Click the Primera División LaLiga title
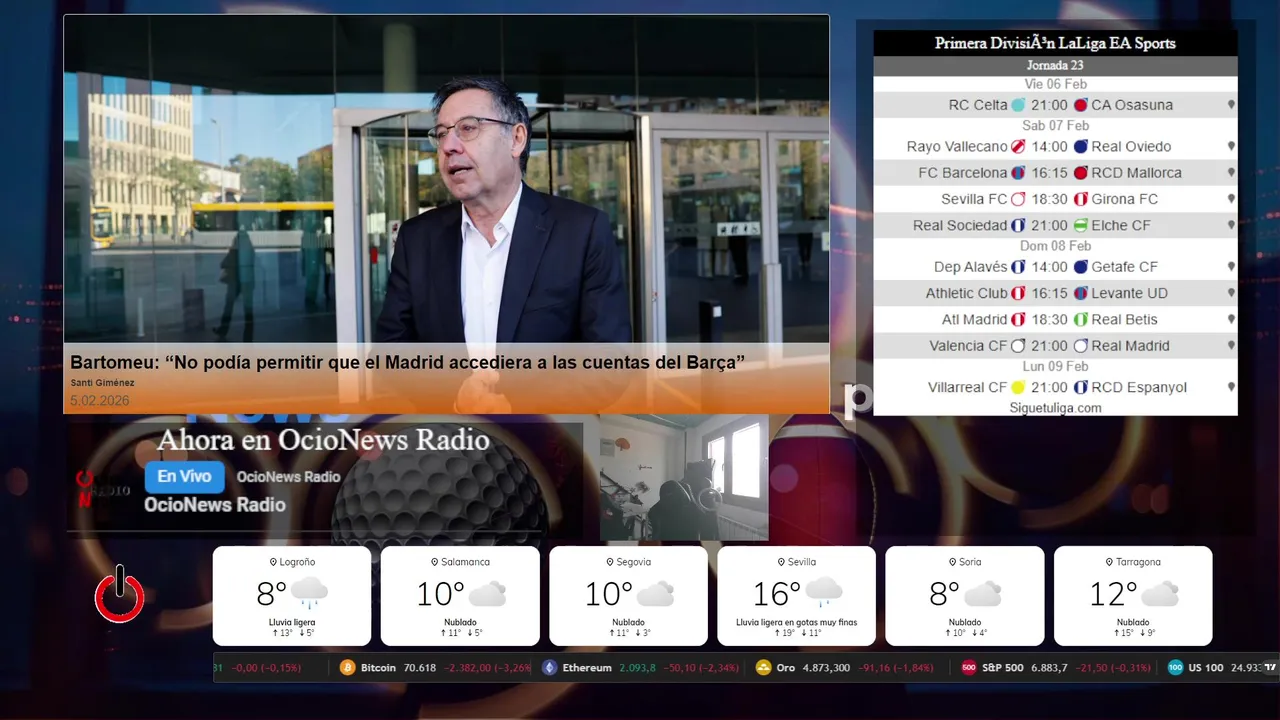The height and width of the screenshot is (720, 1280). [1055, 43]
